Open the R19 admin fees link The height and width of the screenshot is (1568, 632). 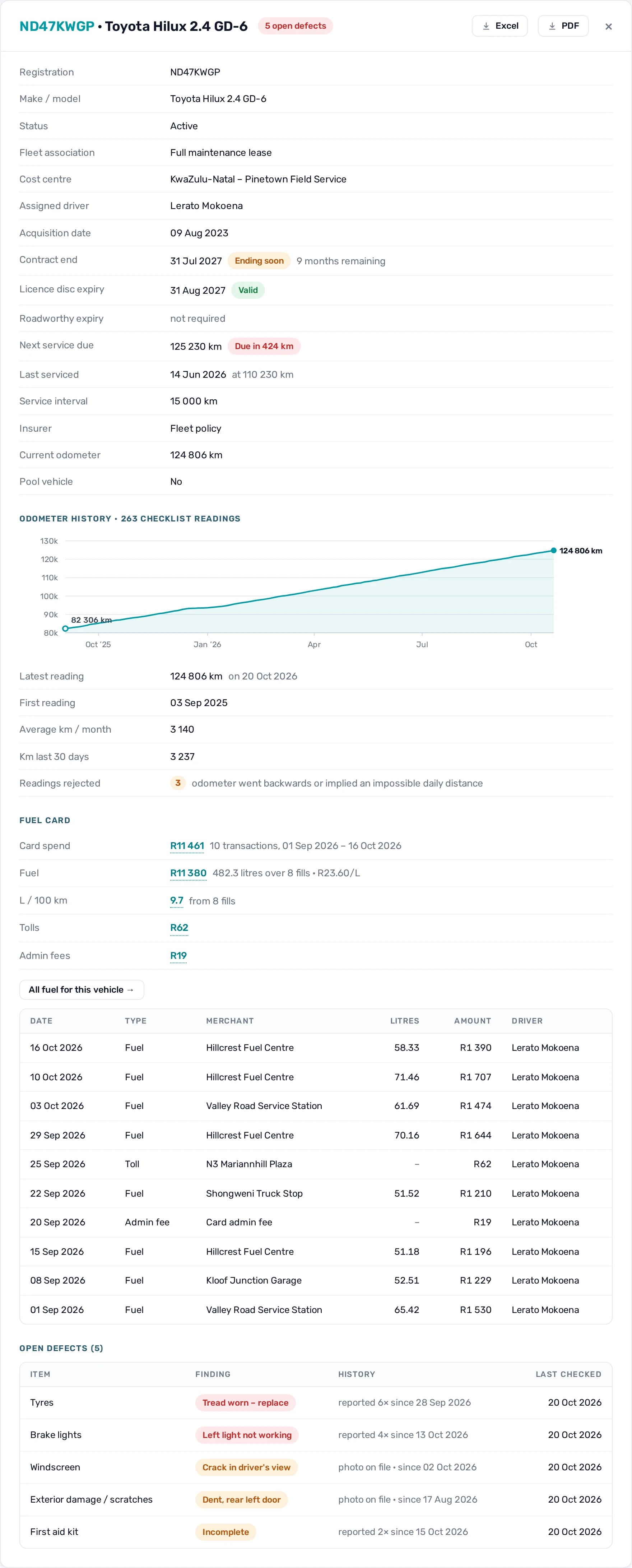178,956
